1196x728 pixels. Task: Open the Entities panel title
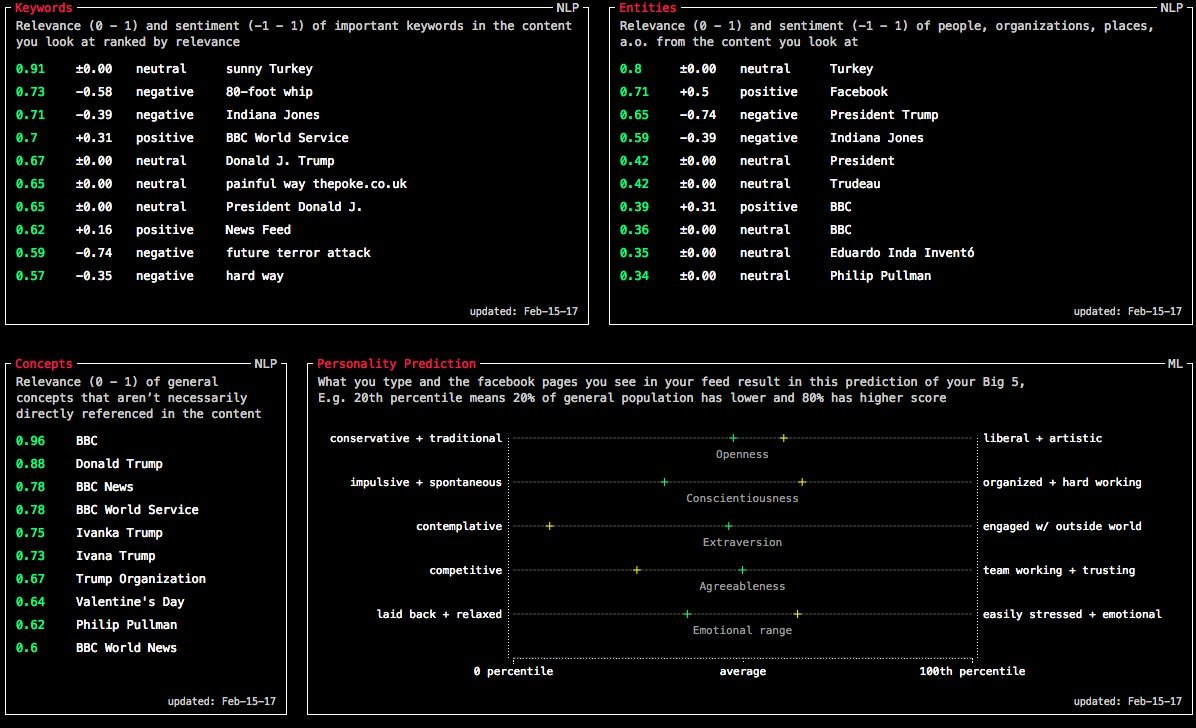(x=648, y=8)
